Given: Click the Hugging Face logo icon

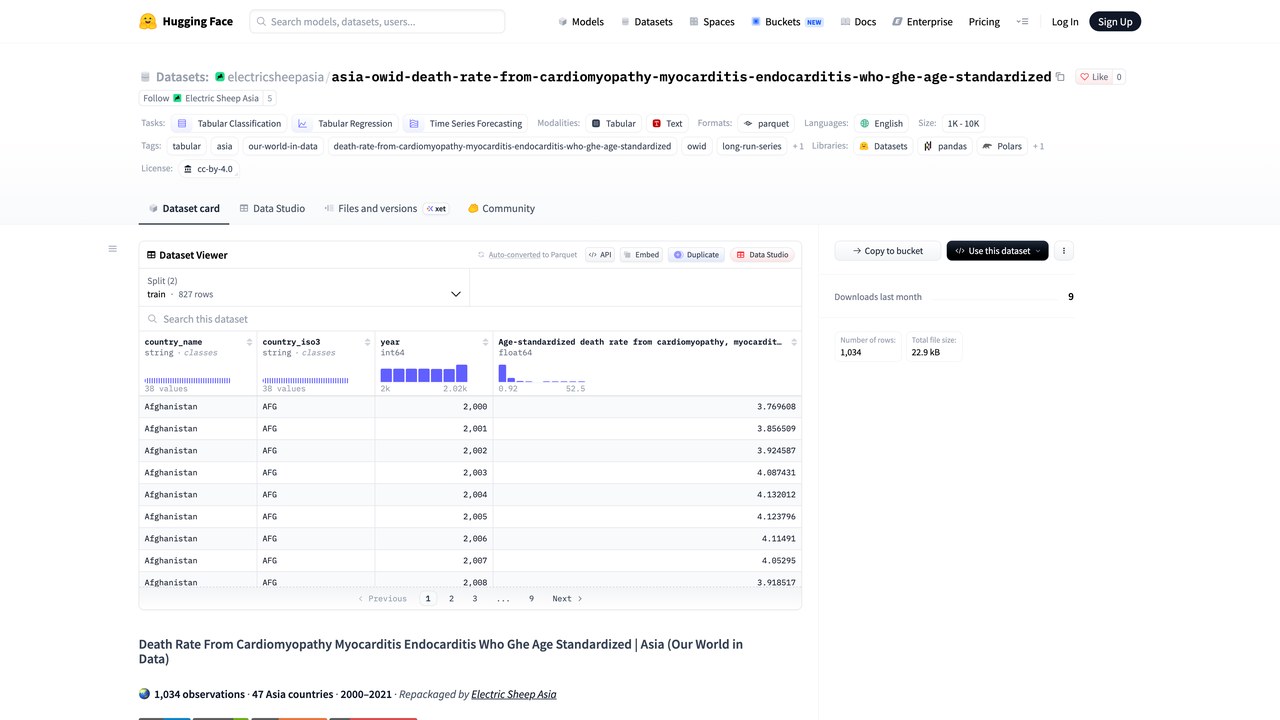Looking at the screenshot, I should click(x=148, y=21).
